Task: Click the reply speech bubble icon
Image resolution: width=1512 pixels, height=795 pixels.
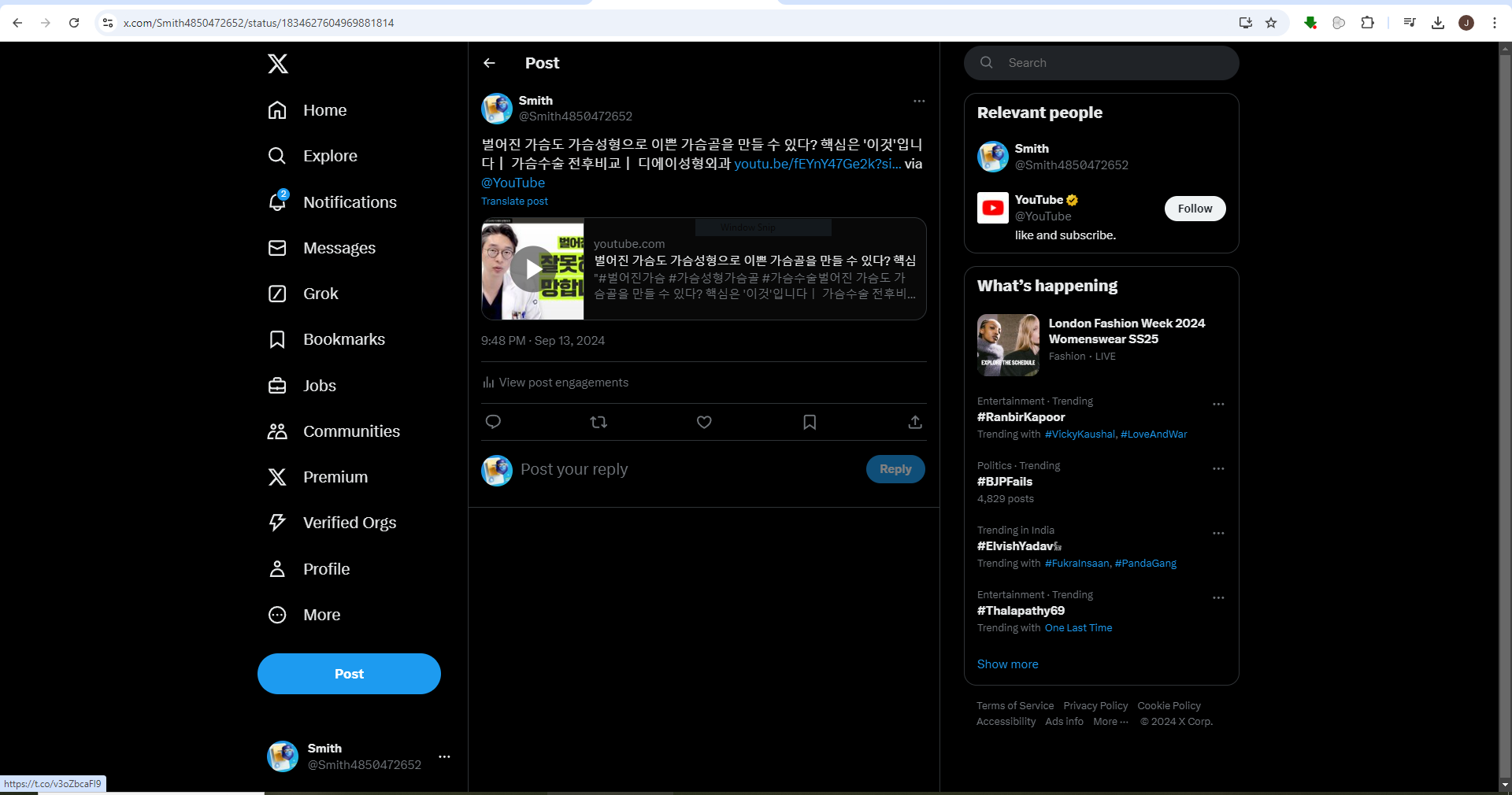Action: [x=494, y=422]
